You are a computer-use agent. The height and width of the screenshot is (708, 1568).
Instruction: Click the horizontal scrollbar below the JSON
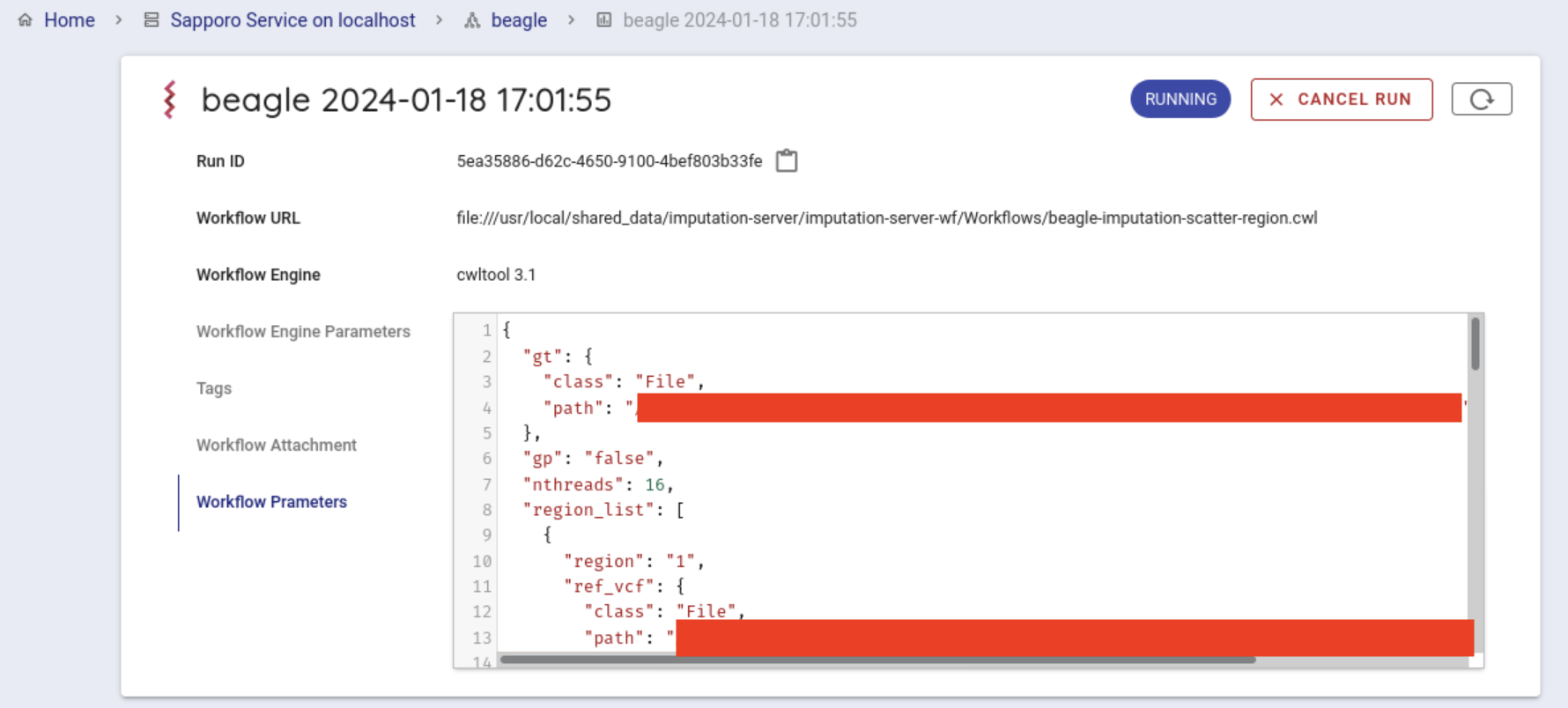[x=876, y=659]
